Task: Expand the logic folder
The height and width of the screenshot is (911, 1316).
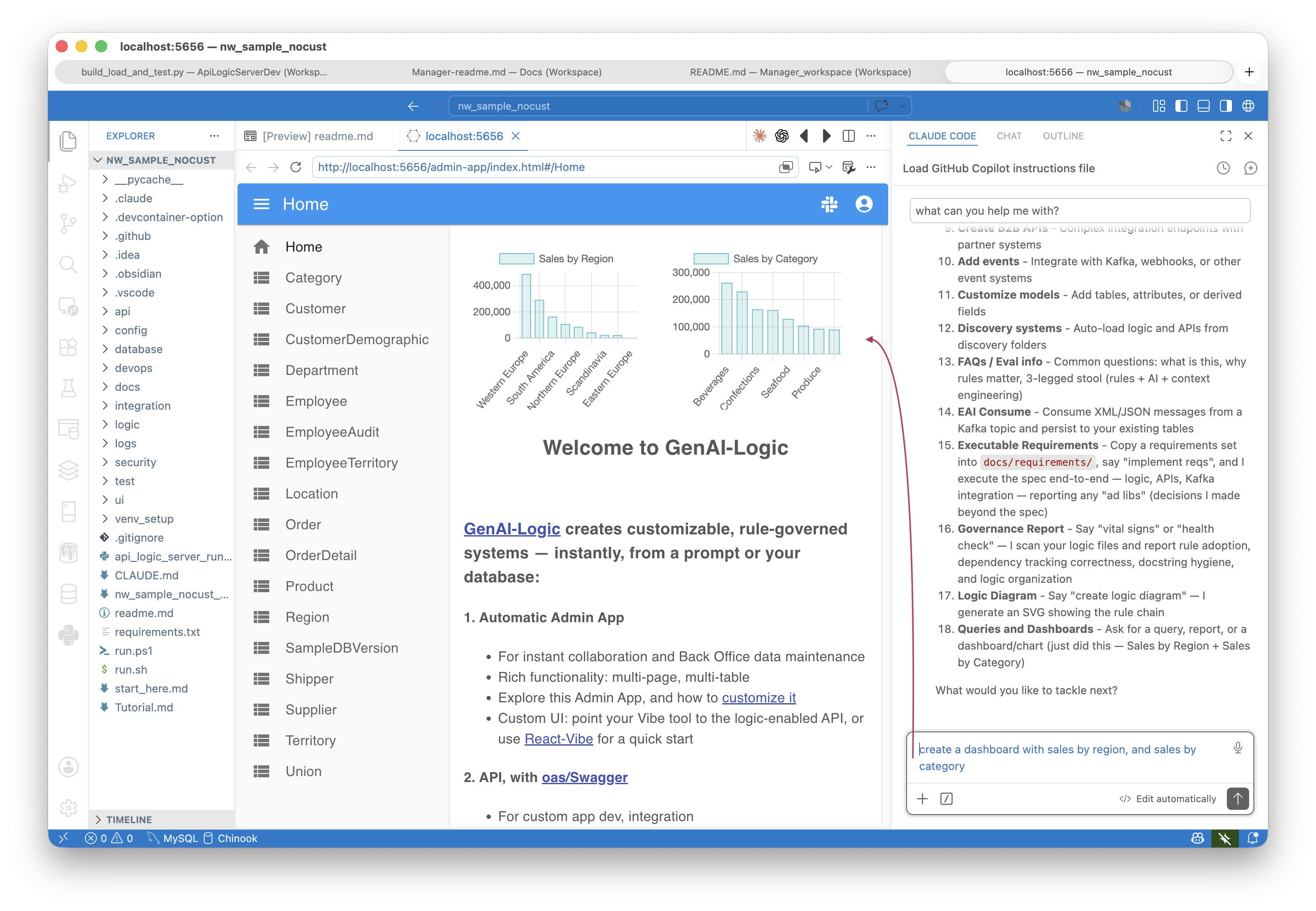Action: tap(127, 425)
